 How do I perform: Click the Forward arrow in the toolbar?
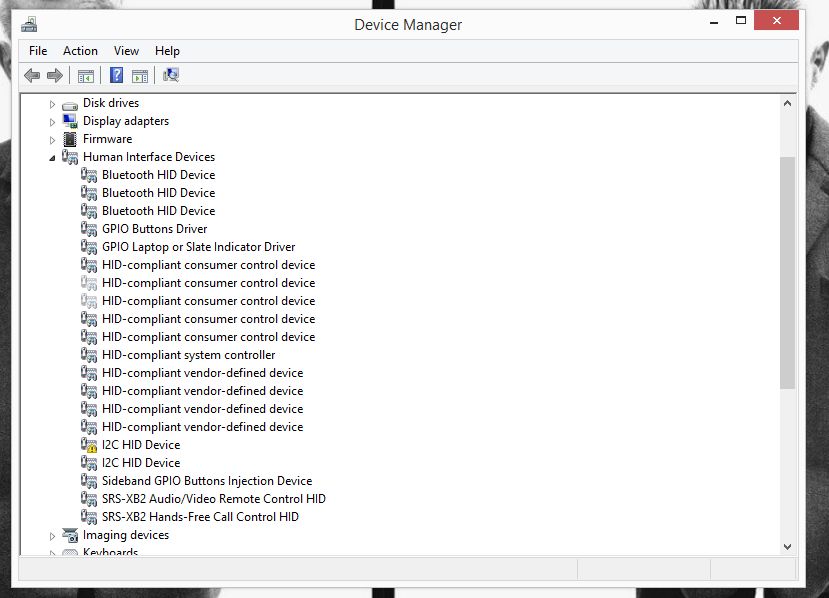click(55, 76)
